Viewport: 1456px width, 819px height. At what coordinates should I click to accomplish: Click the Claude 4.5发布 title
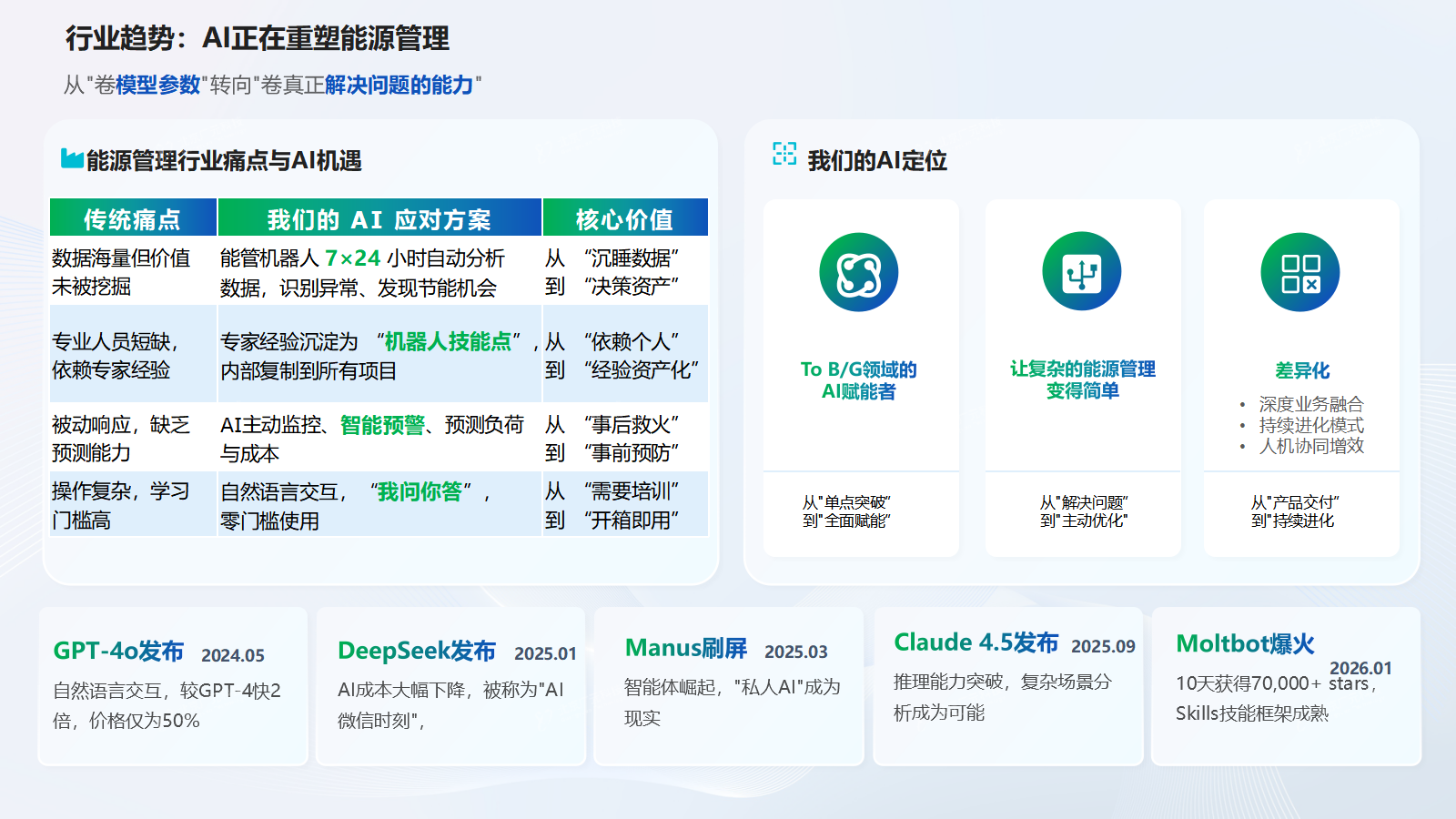click(x=977, y=642)
